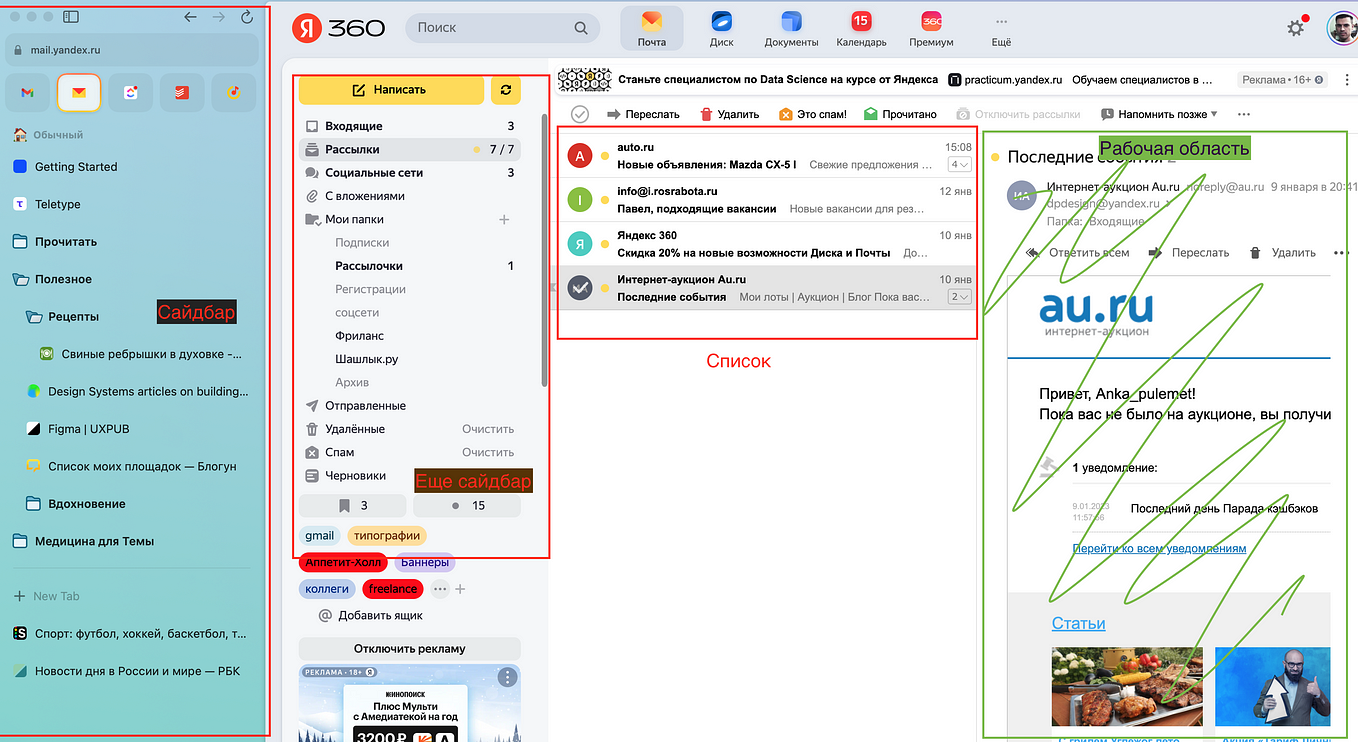The width and height of the screenshot is (1358, 742).
Task: Open Ещё services menu
Action: coord(1001,28)
